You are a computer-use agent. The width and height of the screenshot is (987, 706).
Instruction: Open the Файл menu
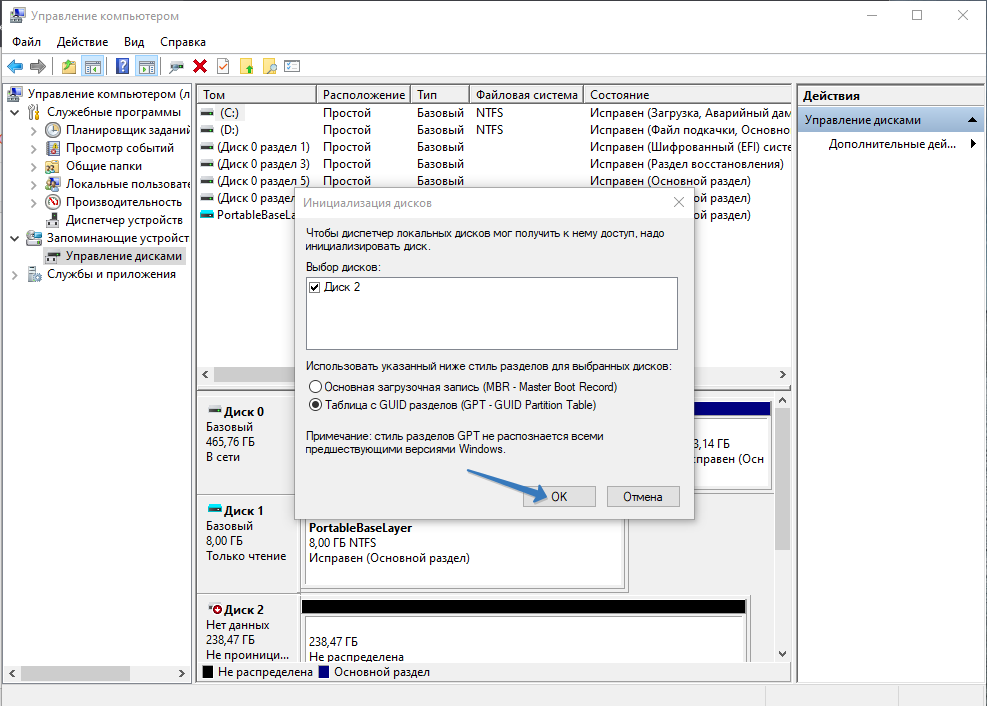(x=26, y=42)
